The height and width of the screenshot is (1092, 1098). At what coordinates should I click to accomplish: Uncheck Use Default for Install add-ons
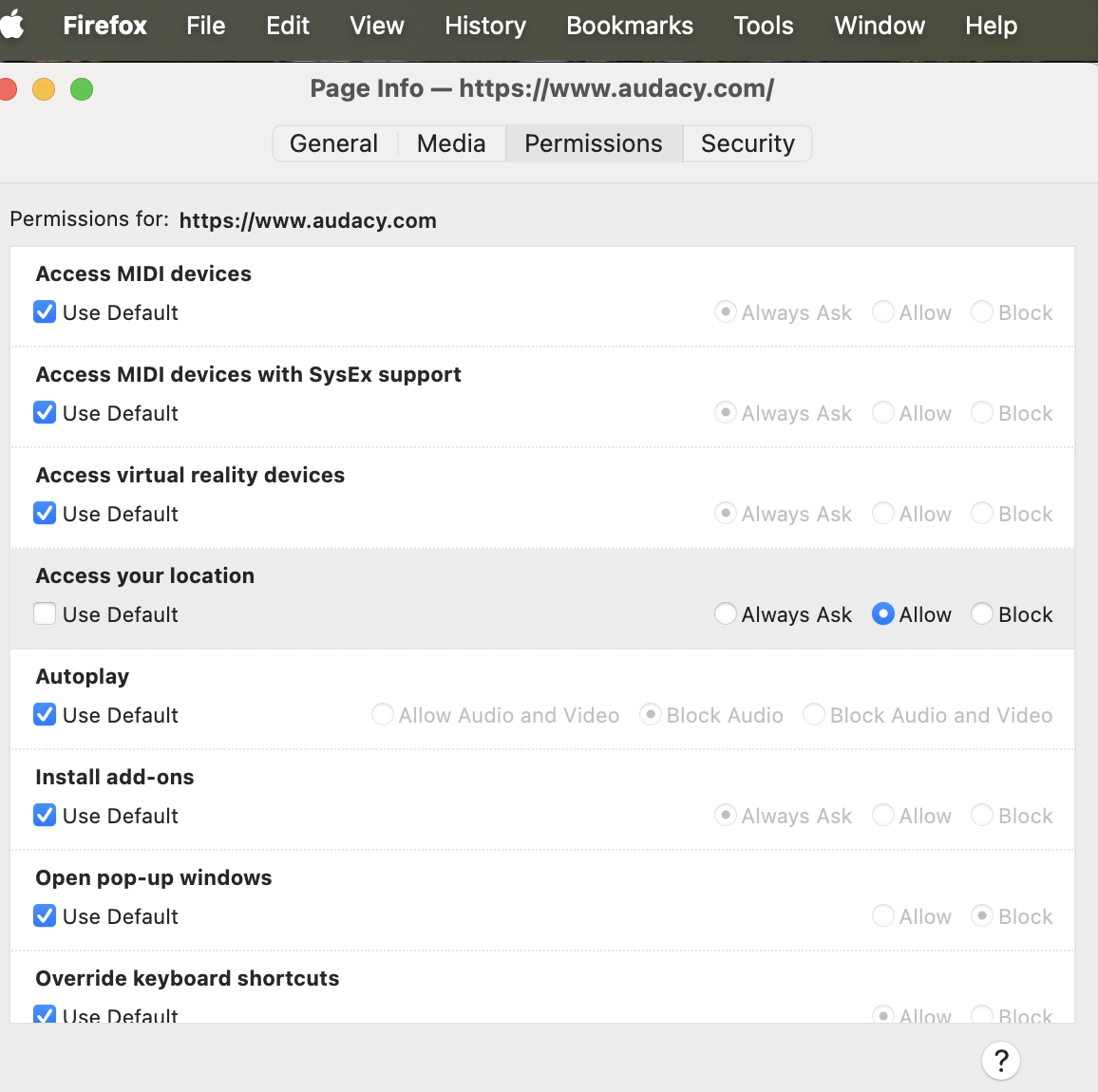[x=45, y=816]
